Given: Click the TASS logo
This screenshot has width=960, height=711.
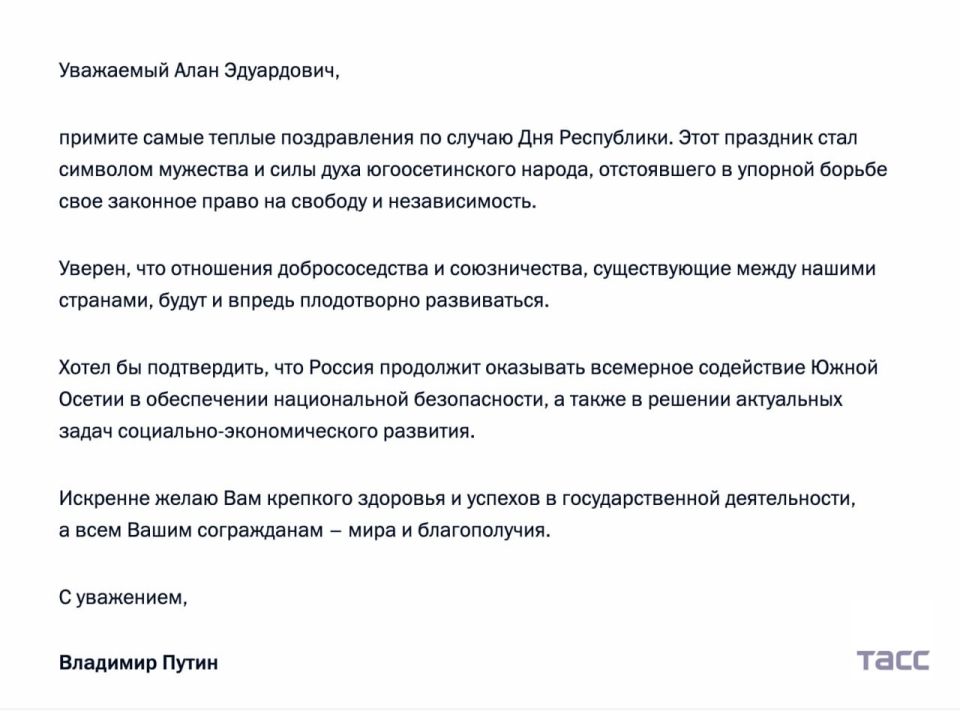Looking at the screenshot, I should coord(892,660).
